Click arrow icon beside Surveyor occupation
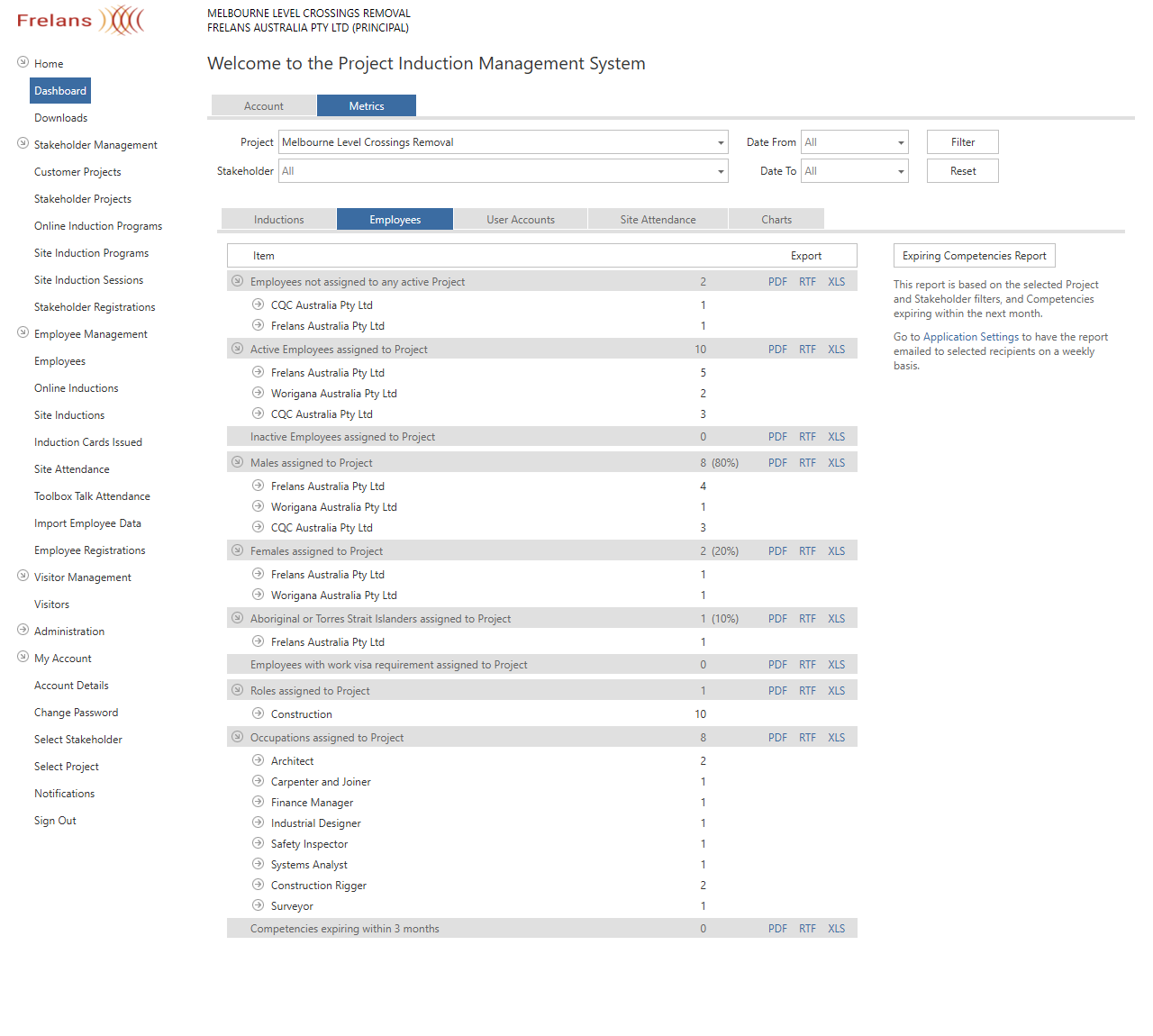The image size is (1153, 1036). coord(258,905)
